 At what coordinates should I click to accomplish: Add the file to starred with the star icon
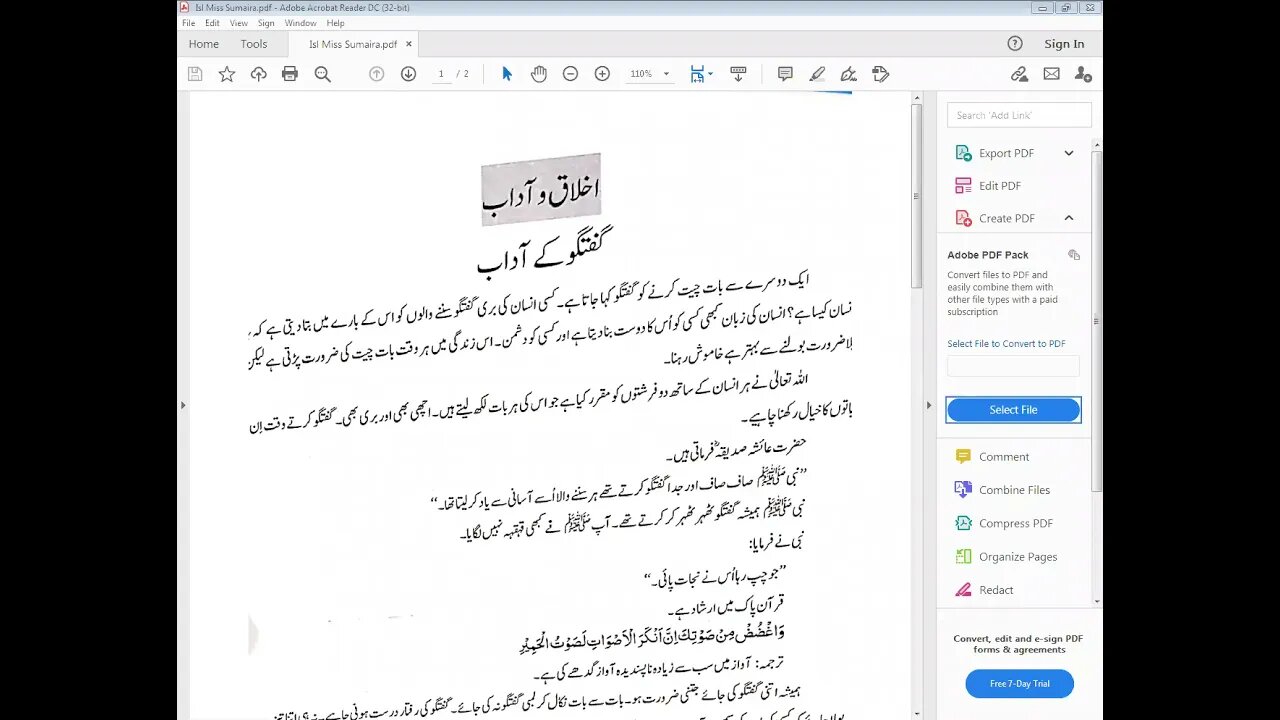click(227, 74)
